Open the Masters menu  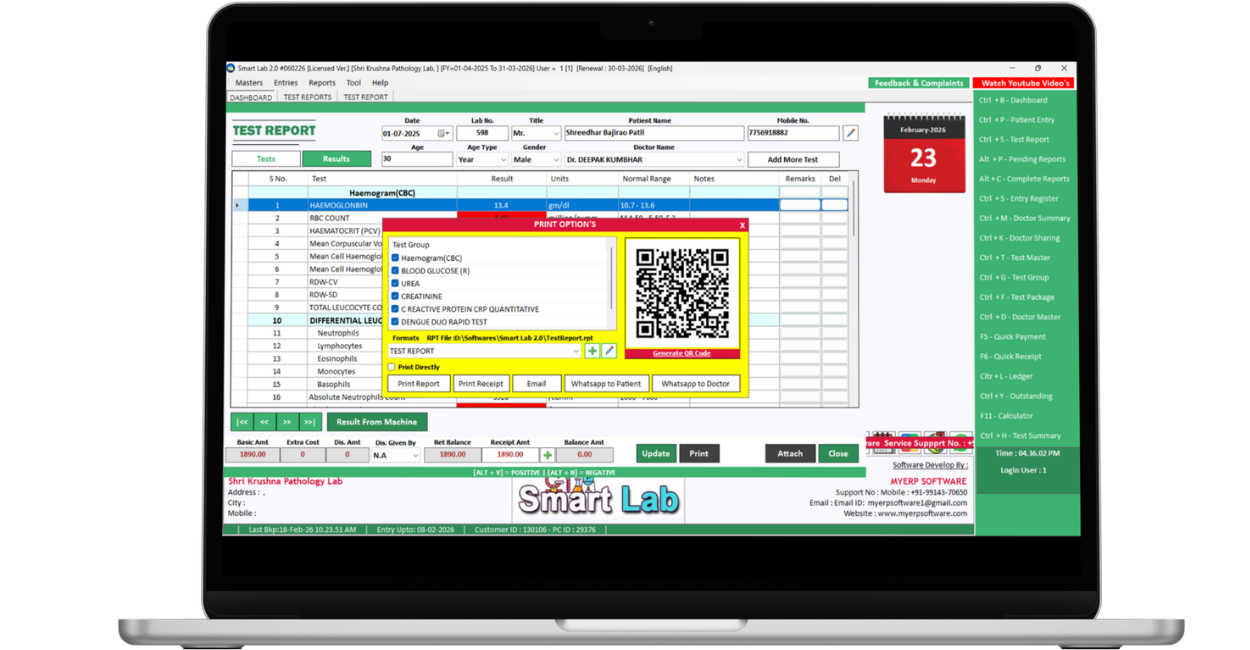249,83
